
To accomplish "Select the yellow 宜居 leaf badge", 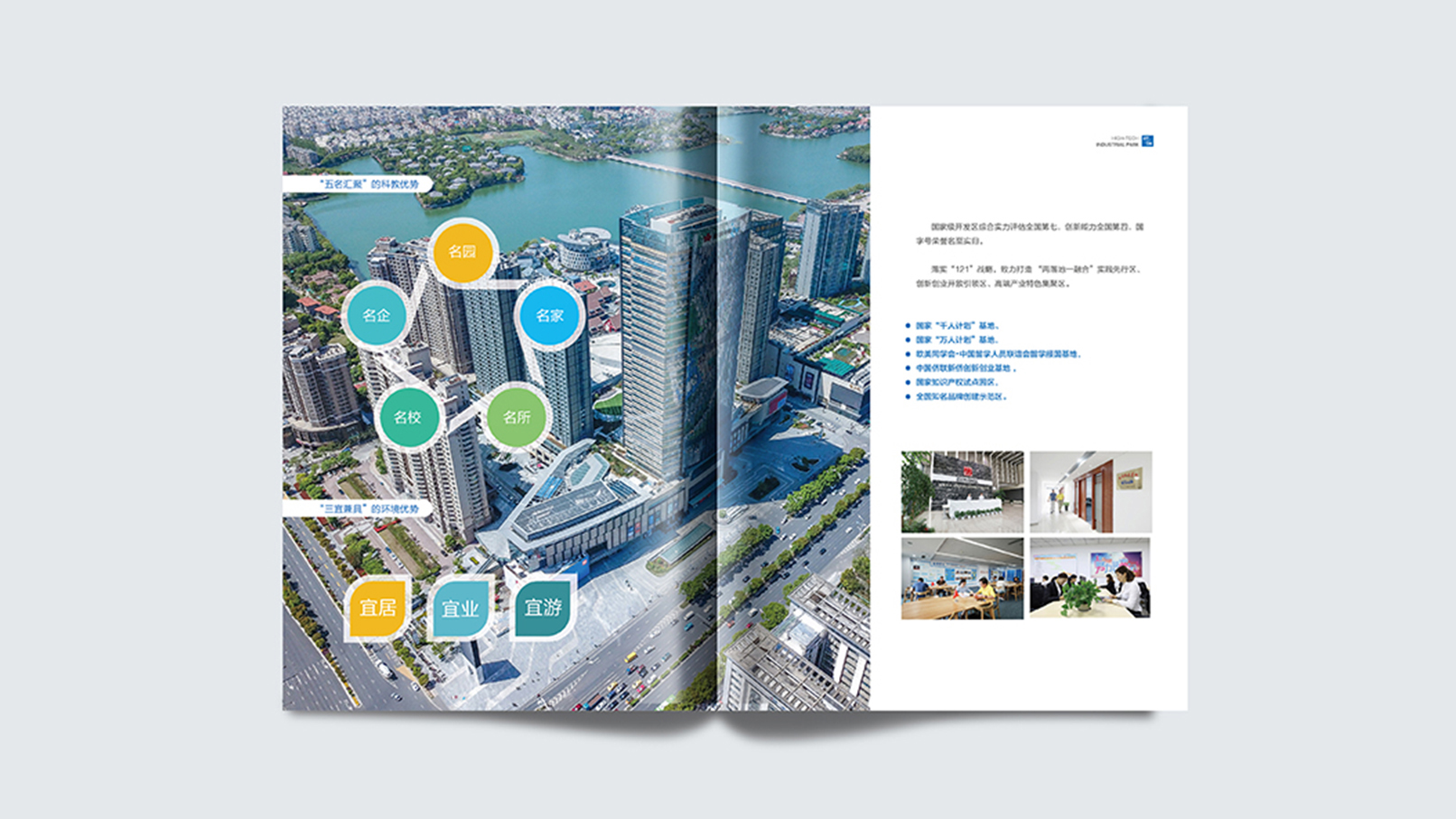I will 378,608.
